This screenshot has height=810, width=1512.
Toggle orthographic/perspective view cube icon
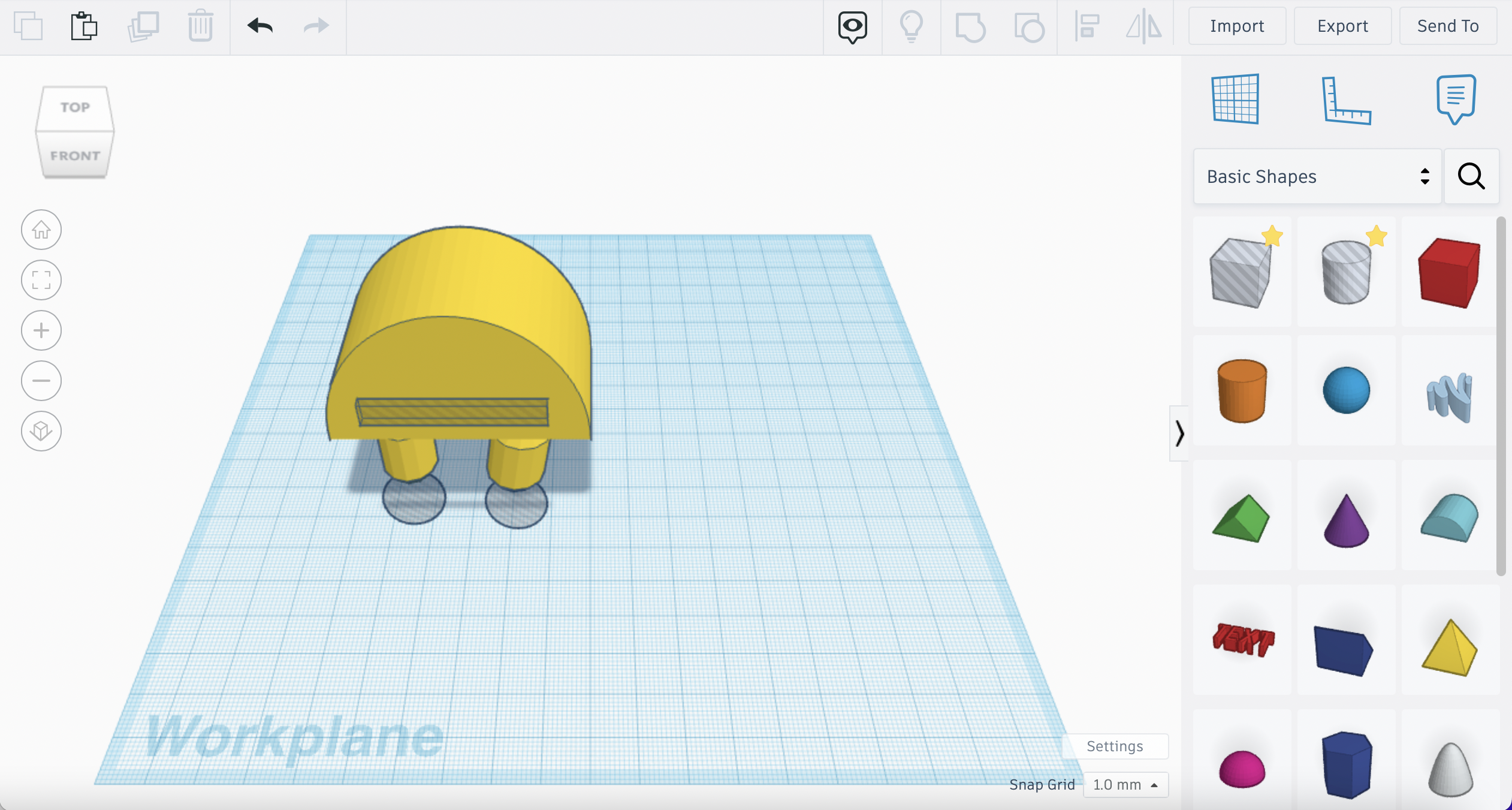pos(41,431)
